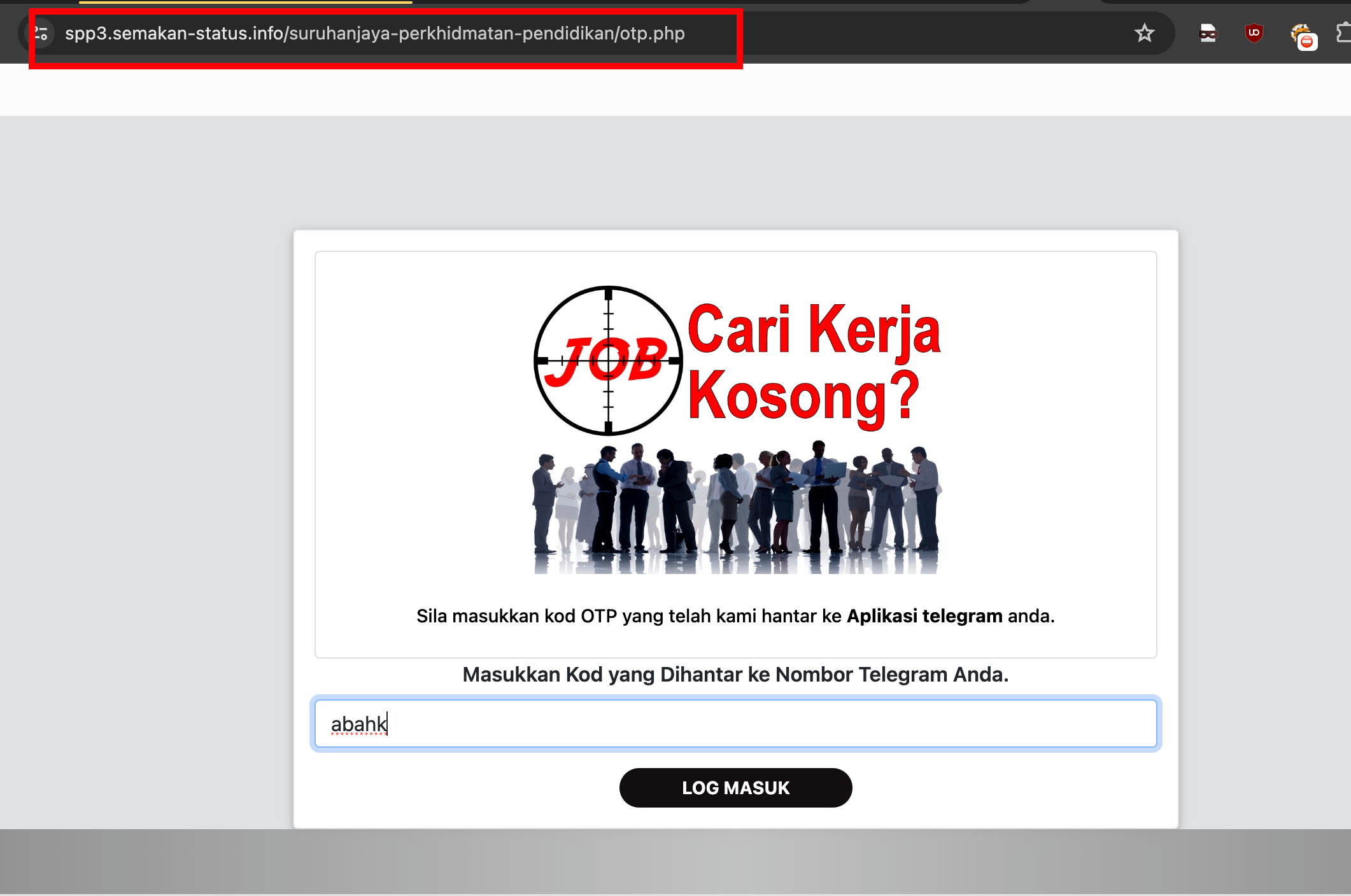Open the masked-face extension icon
Viewport: 1351px width, 896px height.
click(1208, 33)
